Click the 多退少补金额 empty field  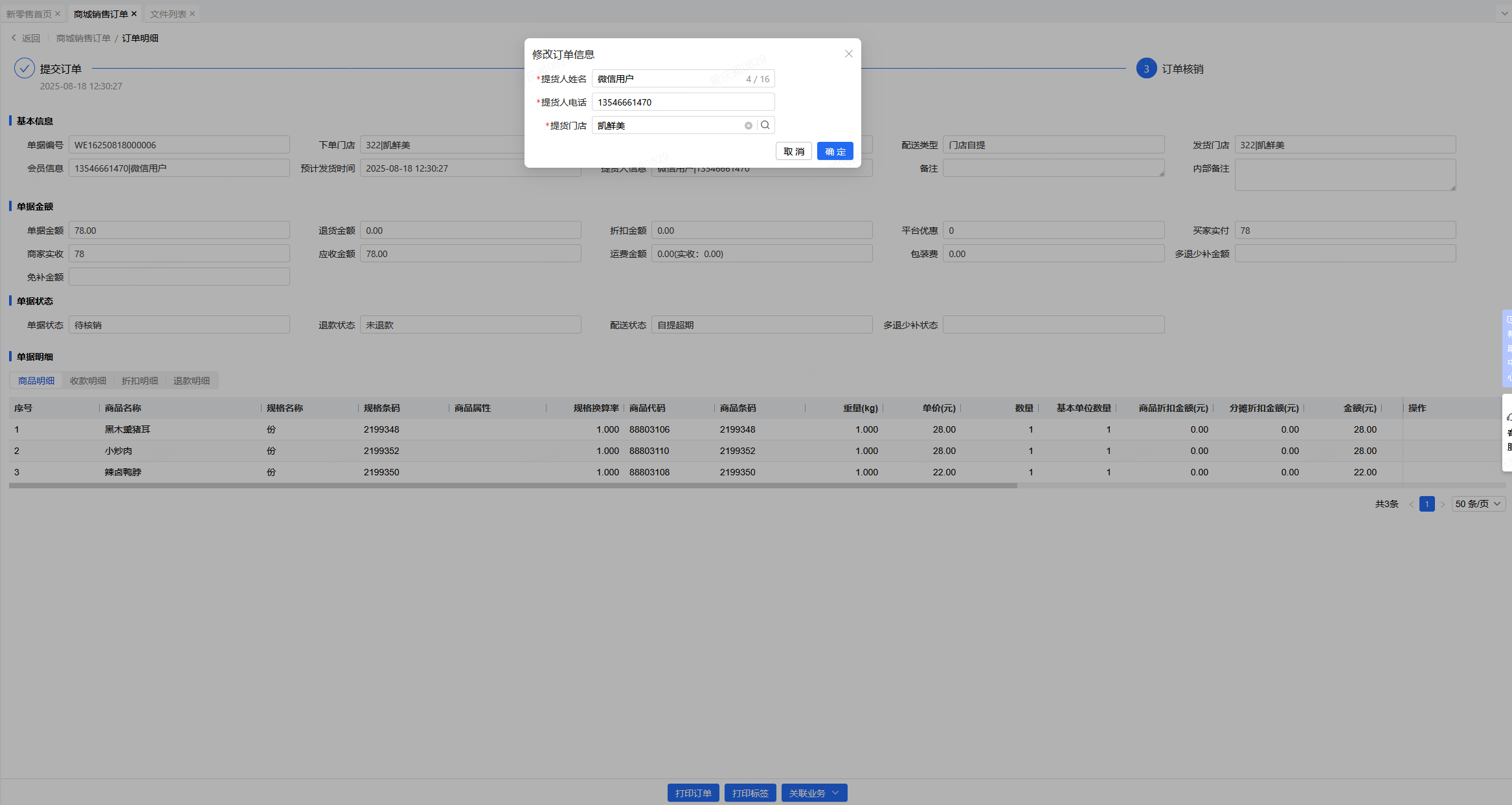[x=1346, y=254]
